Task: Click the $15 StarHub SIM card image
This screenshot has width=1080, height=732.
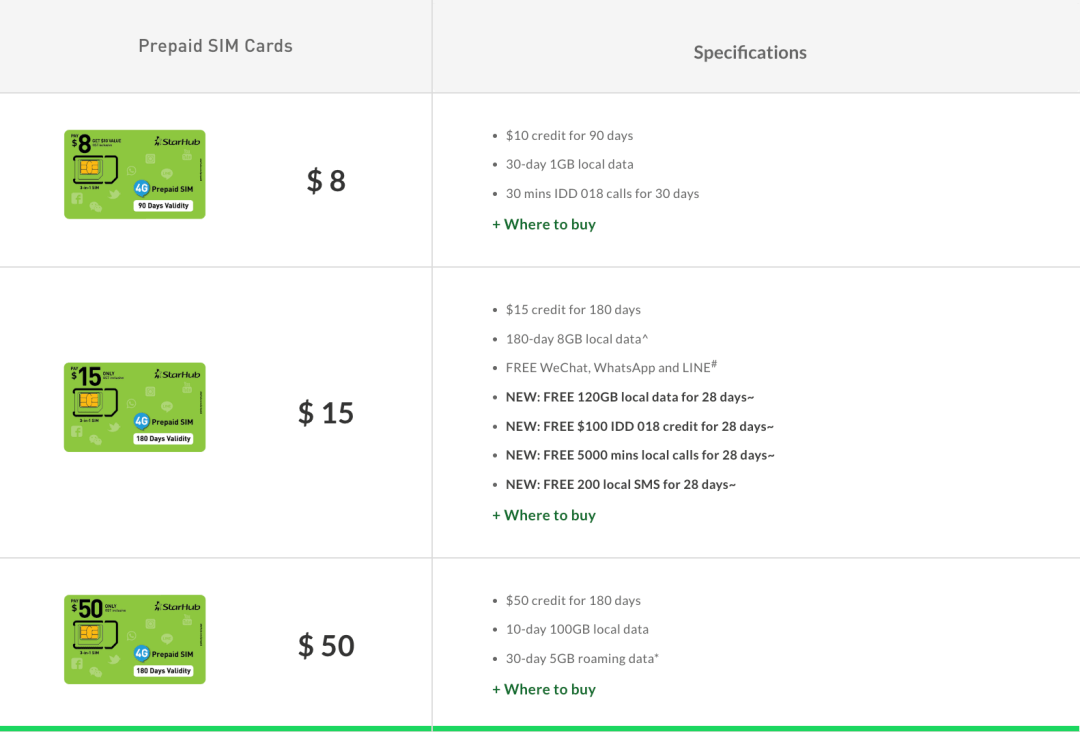Action: pos(135,407)
